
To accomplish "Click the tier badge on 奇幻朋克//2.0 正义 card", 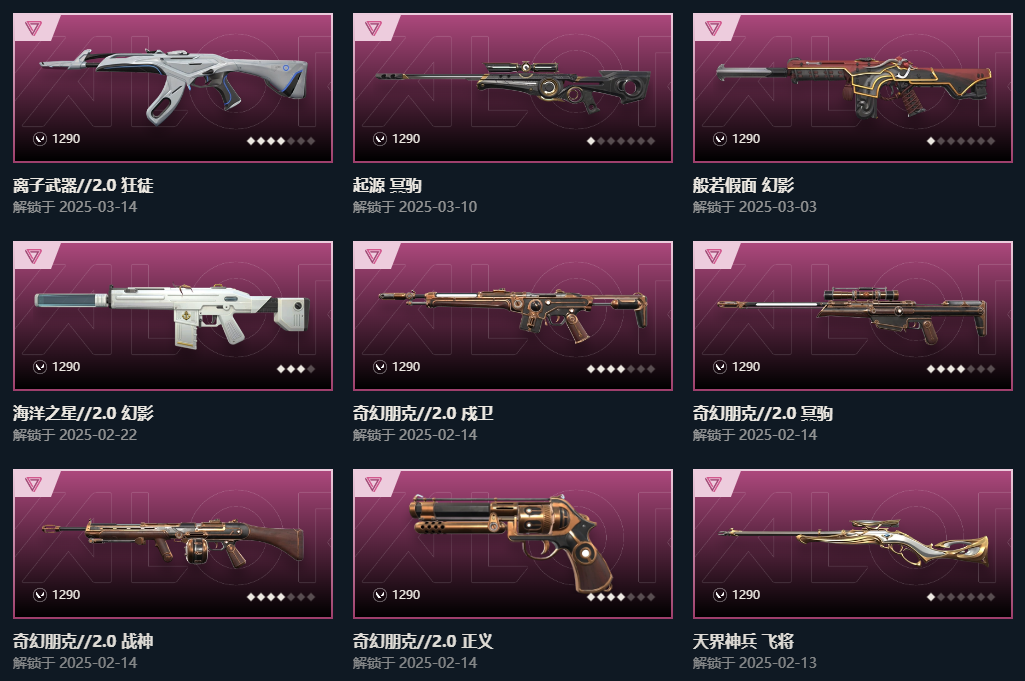I will [373, 484].
